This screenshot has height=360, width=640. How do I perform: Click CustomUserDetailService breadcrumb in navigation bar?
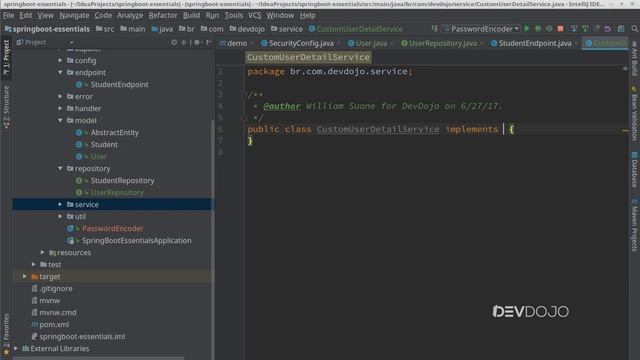coord(356,29)
